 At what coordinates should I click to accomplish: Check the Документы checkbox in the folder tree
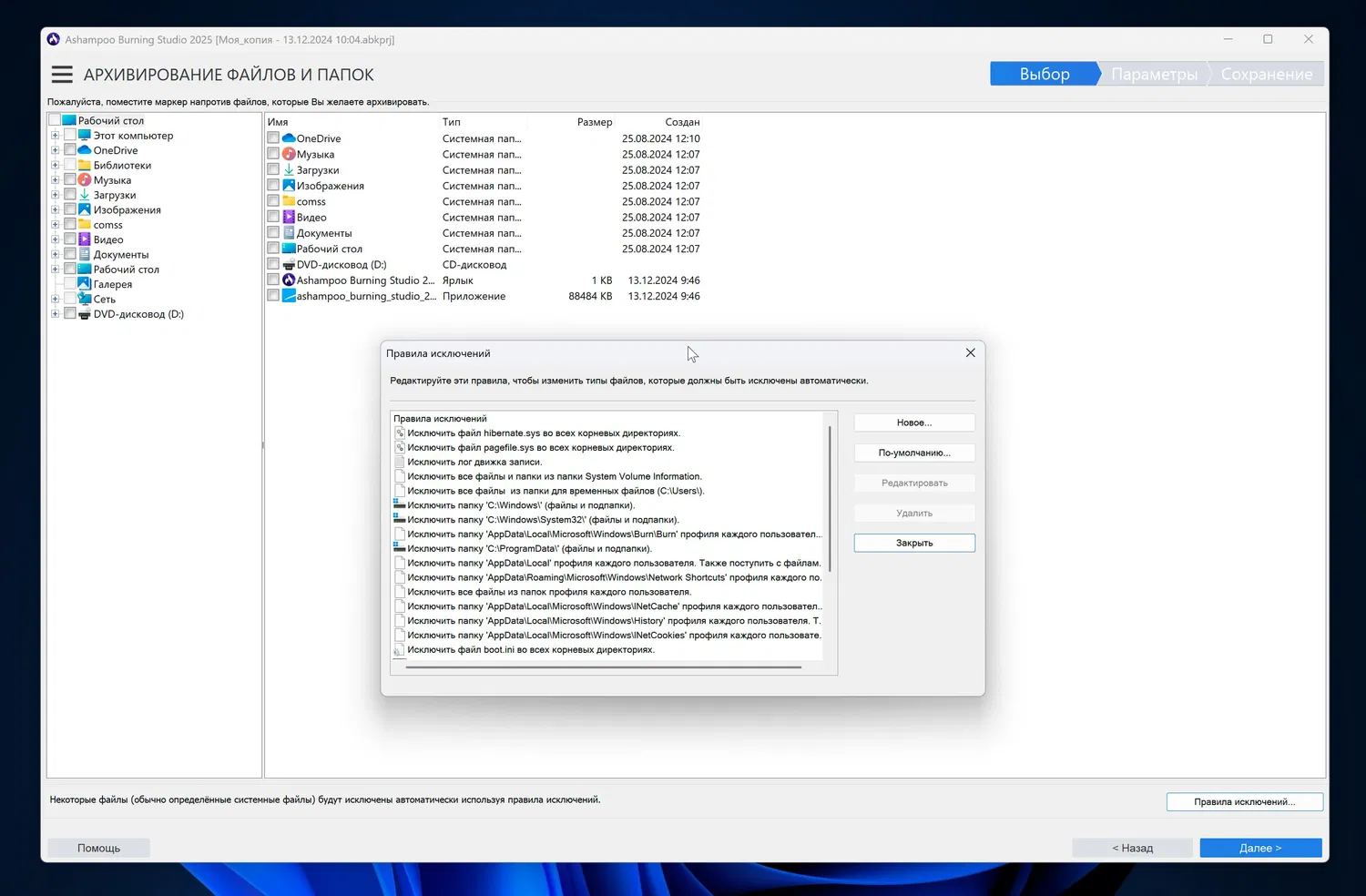point(70,255)
